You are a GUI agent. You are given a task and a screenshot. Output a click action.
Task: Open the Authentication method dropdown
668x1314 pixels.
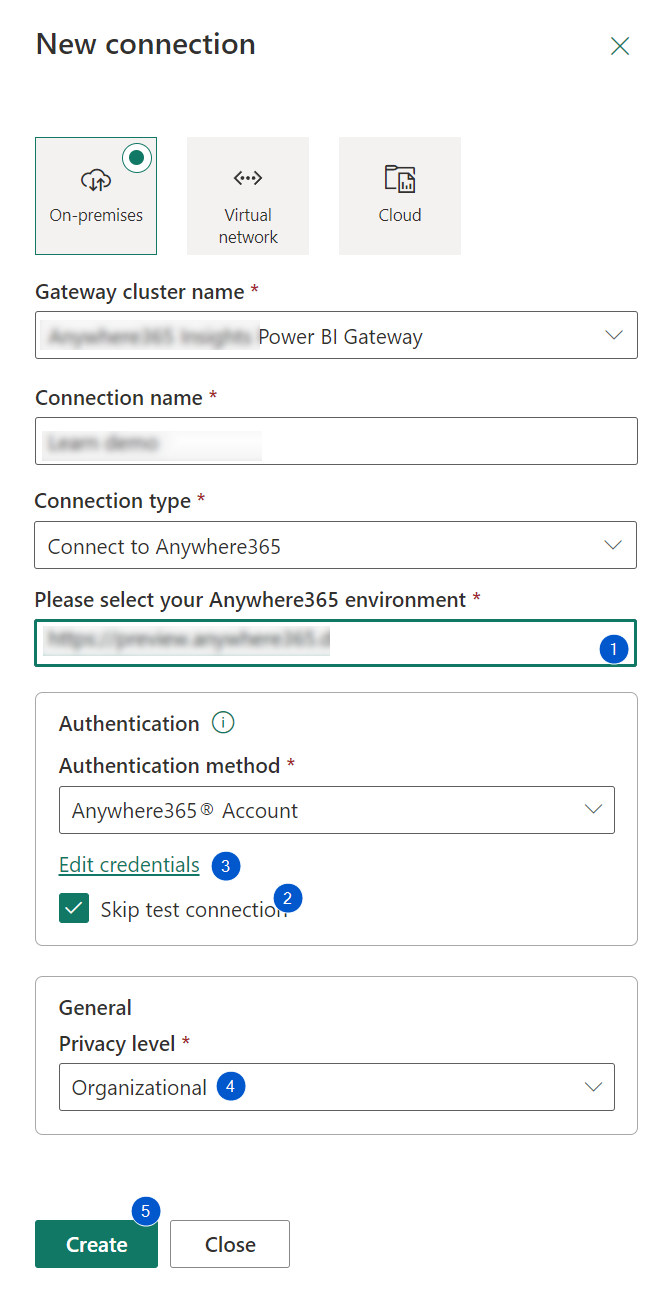(x=337, y=810)
